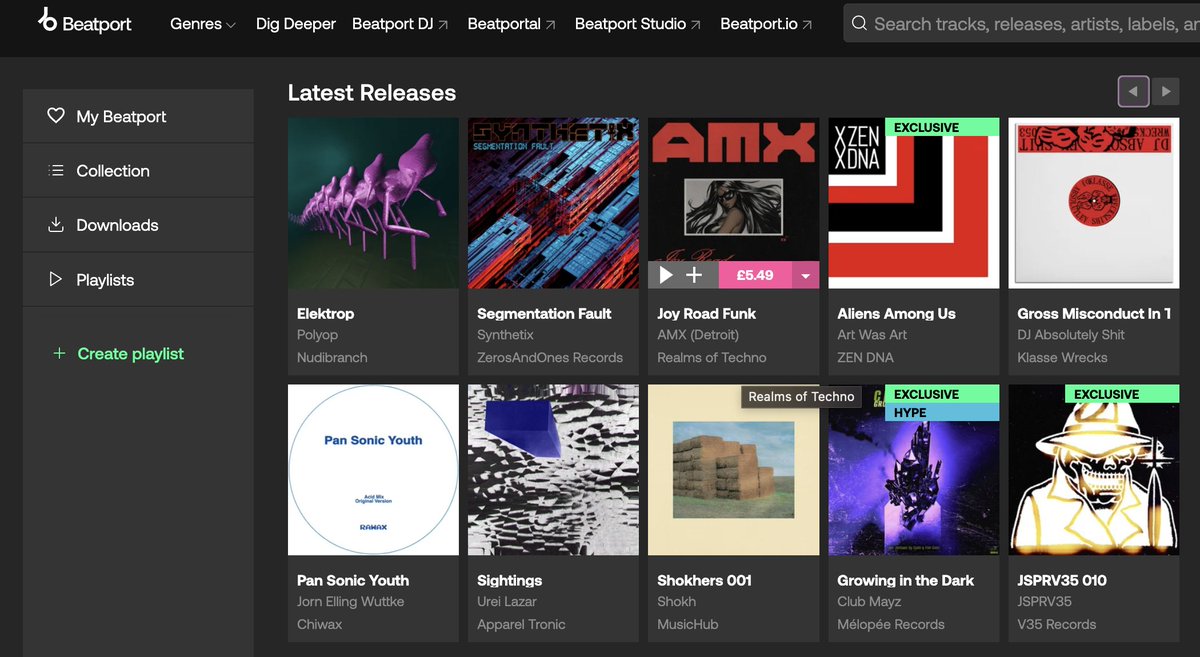Play the Joy Road Funk release

click(x=665, y=275)
